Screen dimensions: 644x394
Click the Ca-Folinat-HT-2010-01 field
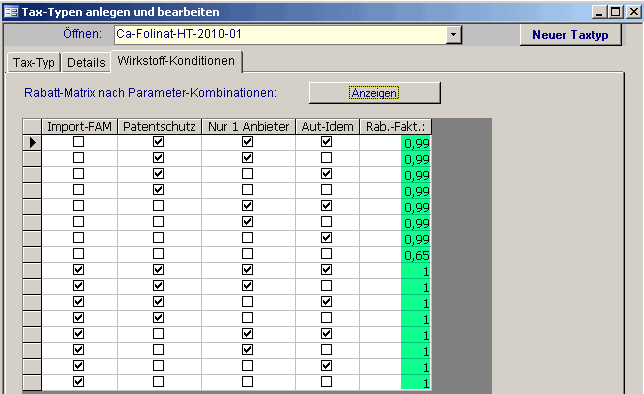pyautogui.click(x=281, y=35)
